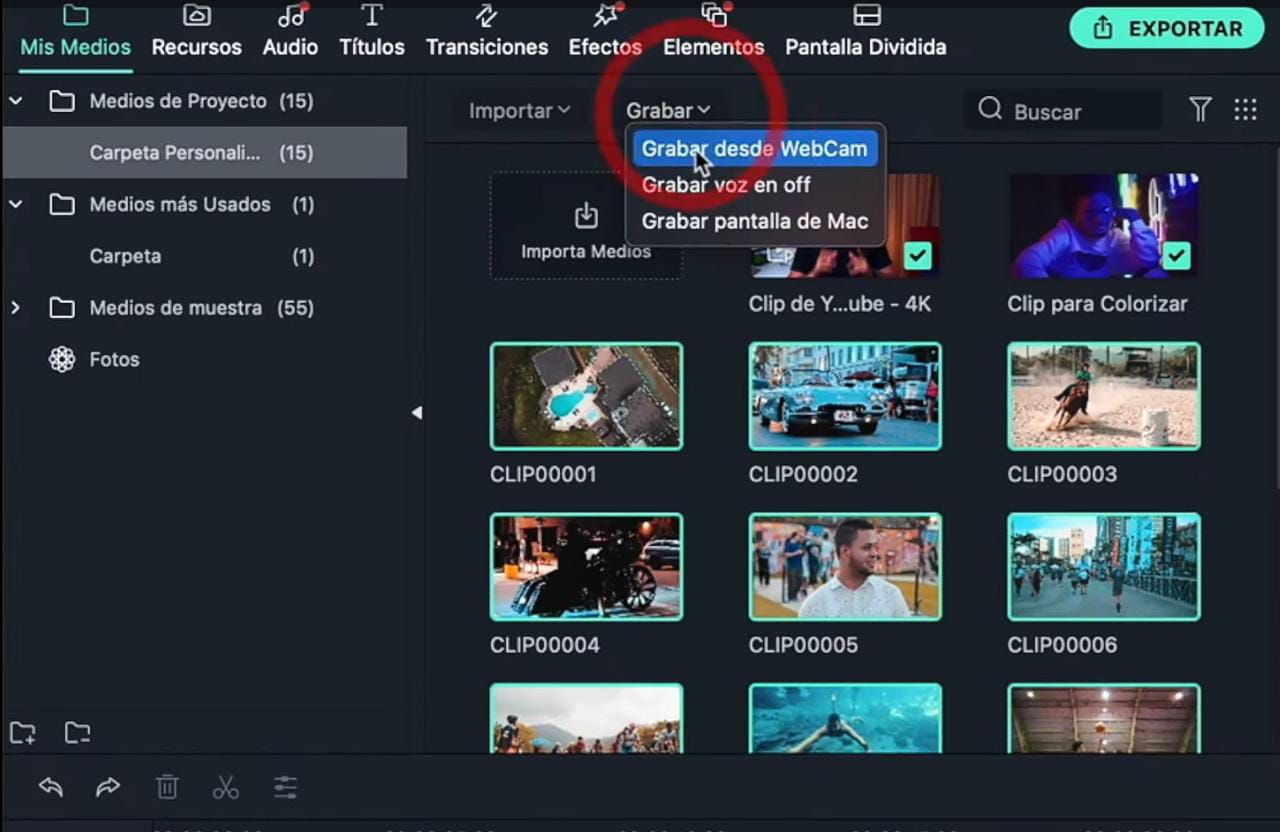Click the Medios de Proyecto folder icon
The image size is (1280, 832).
click(62, 101)
